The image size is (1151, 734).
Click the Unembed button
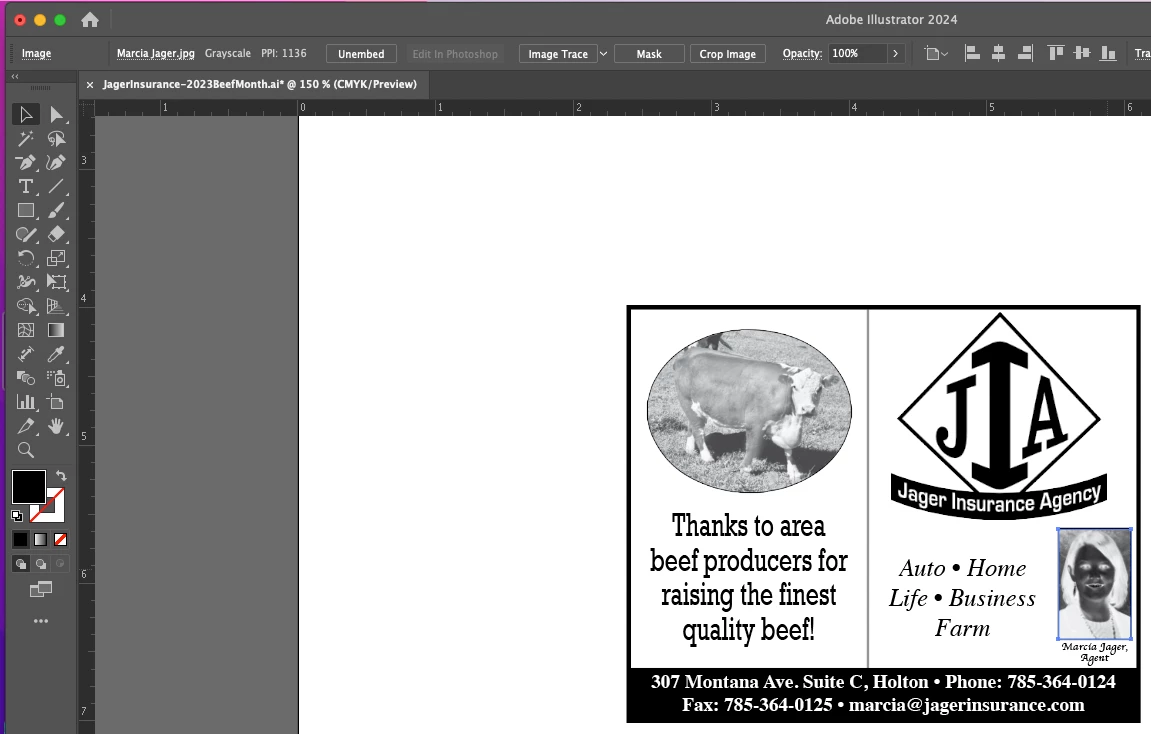point(361,54)
